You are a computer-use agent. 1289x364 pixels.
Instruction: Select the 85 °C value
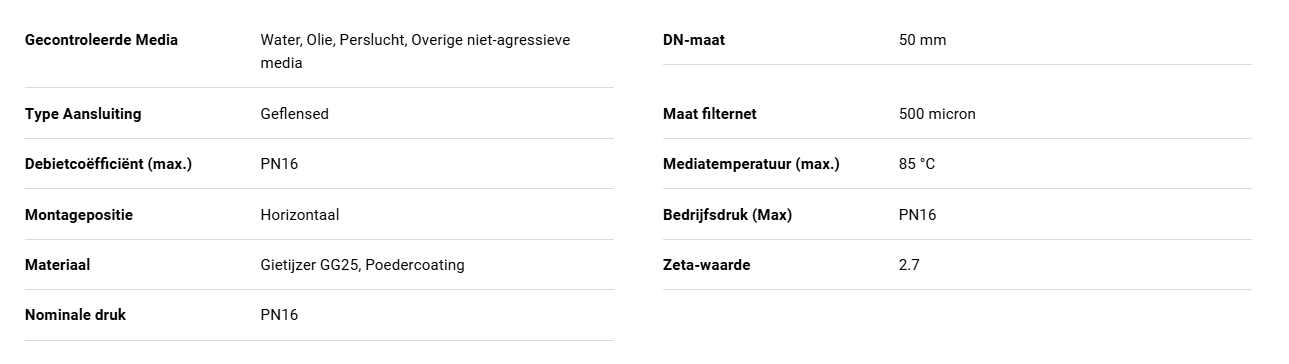pos(917,164)
